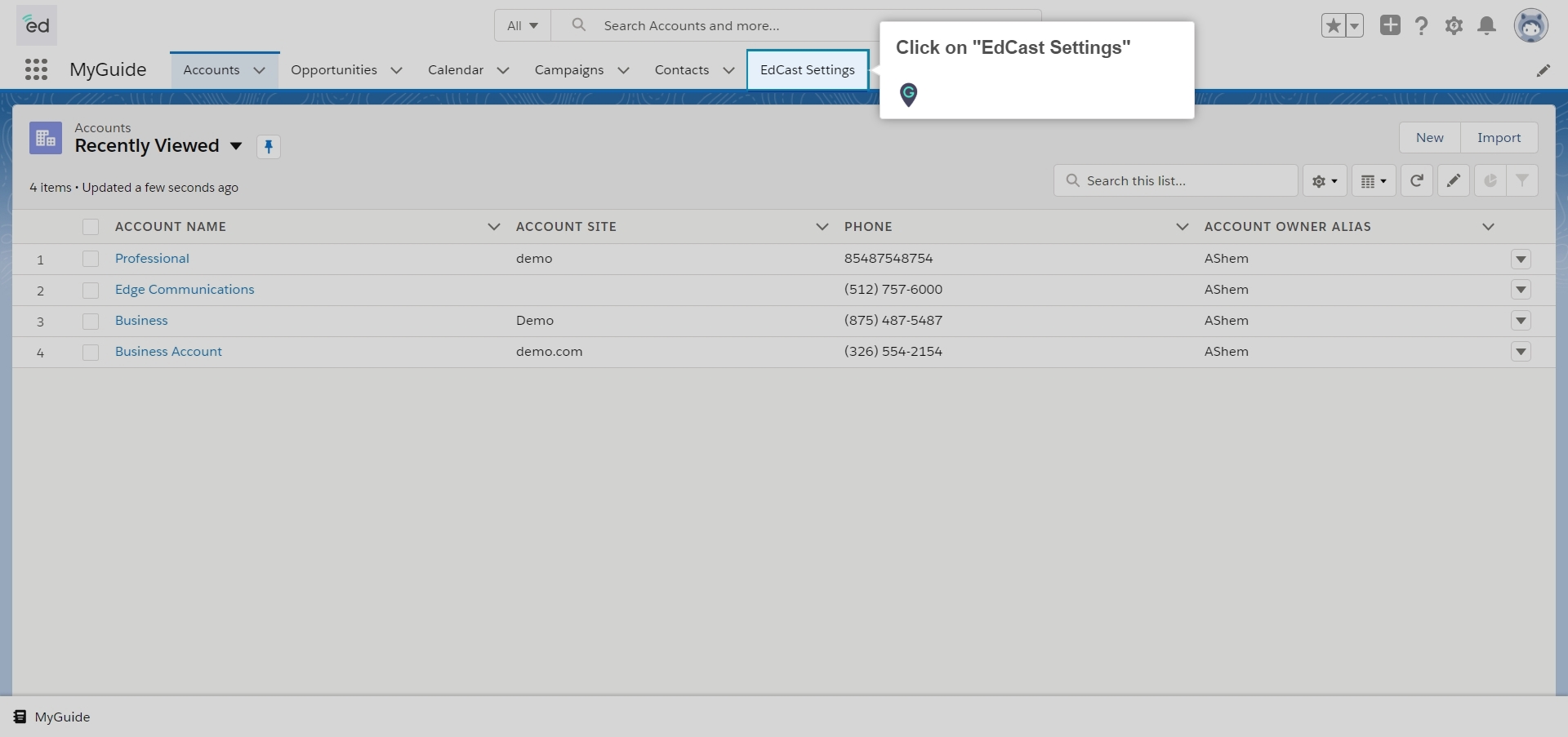Sort by the Phone column header
The width and height of the screenshot is (1568, 737).
pyautogui.click(x=868, y=227)
